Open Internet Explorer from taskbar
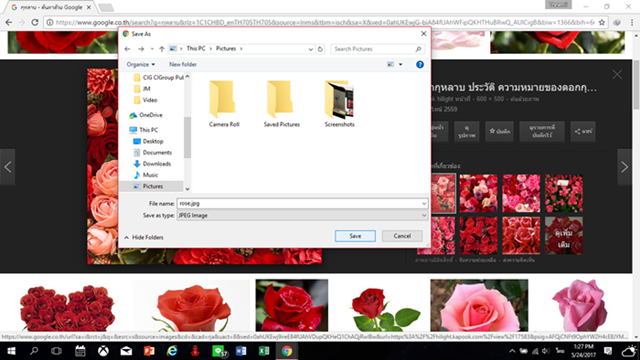This screenshot has height=360, width=640. click(172, 351)
